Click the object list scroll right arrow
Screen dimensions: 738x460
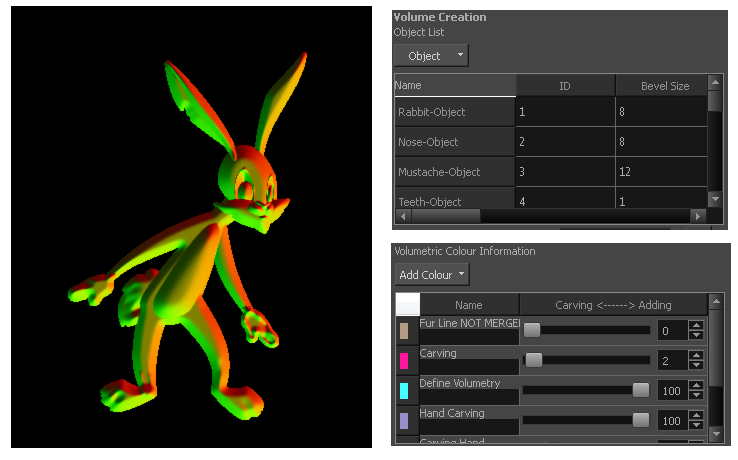point(698,216)
